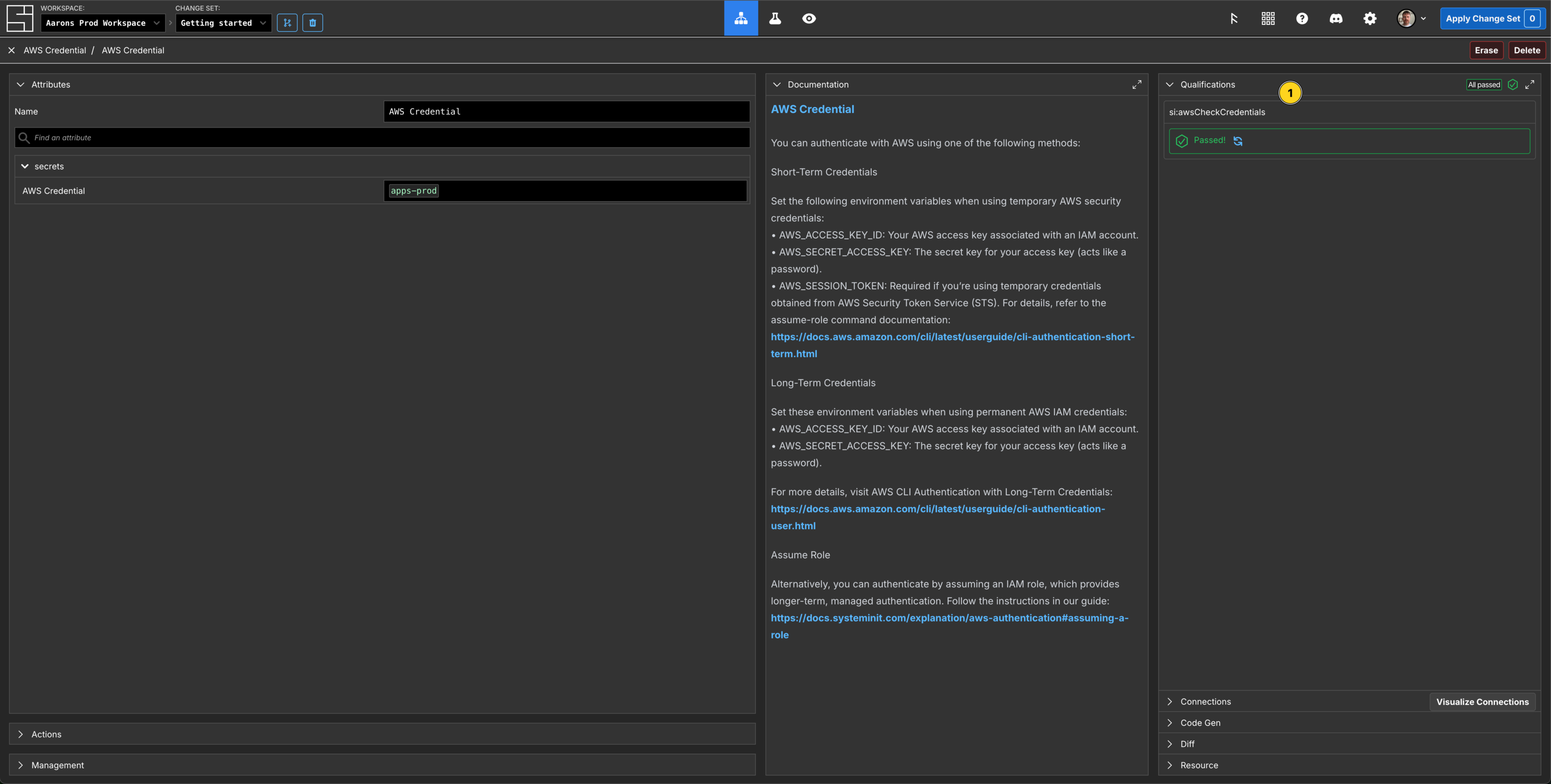Open the cli-authentication-user.html link

938,517
